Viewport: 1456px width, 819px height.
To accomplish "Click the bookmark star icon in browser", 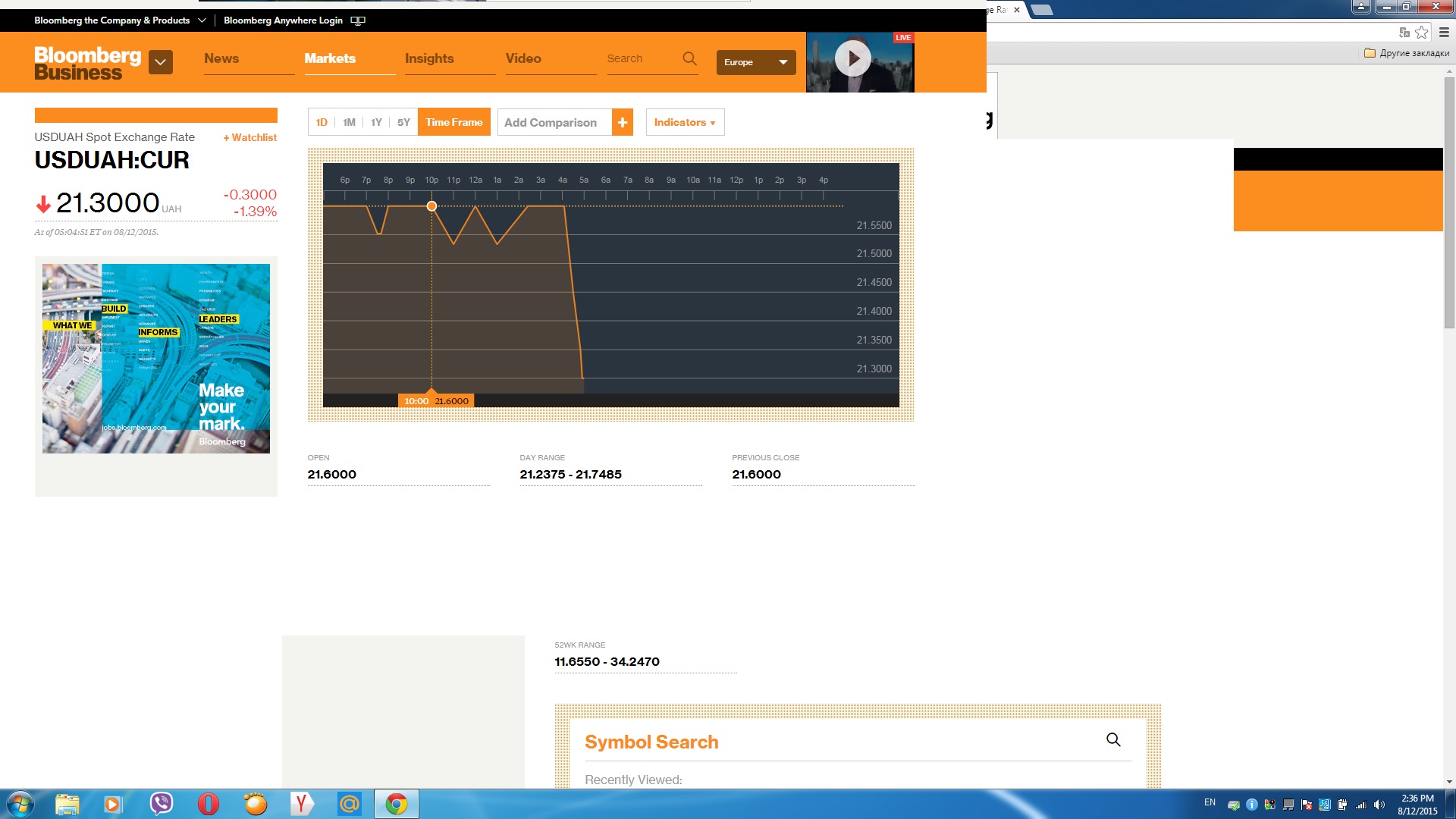I will [1422, 32].
